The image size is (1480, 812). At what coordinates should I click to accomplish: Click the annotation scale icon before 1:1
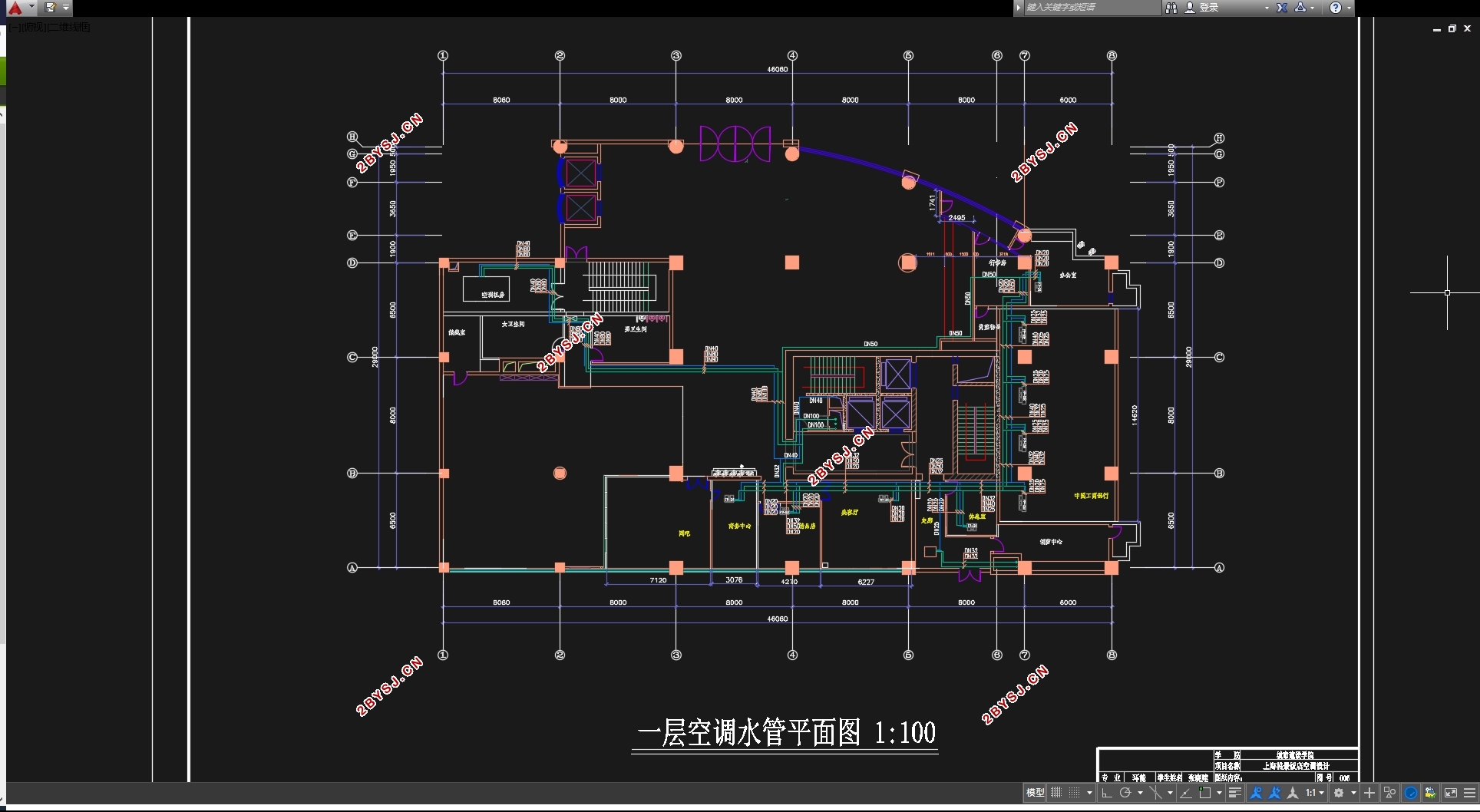point(1293,793)
